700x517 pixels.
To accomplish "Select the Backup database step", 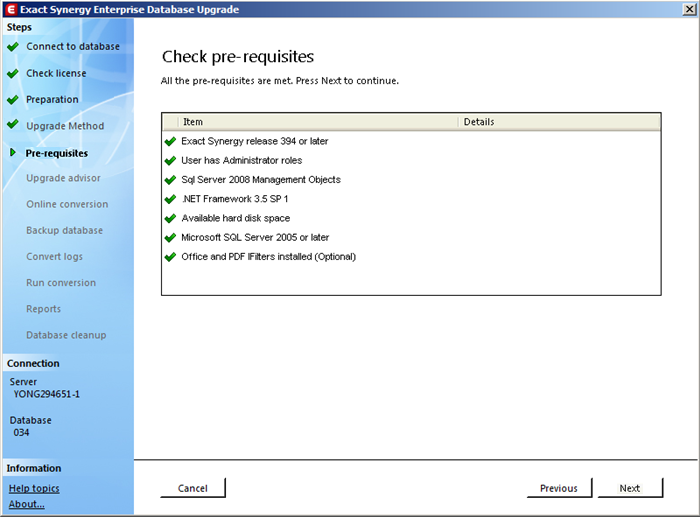I will click(x=64, y=230).
